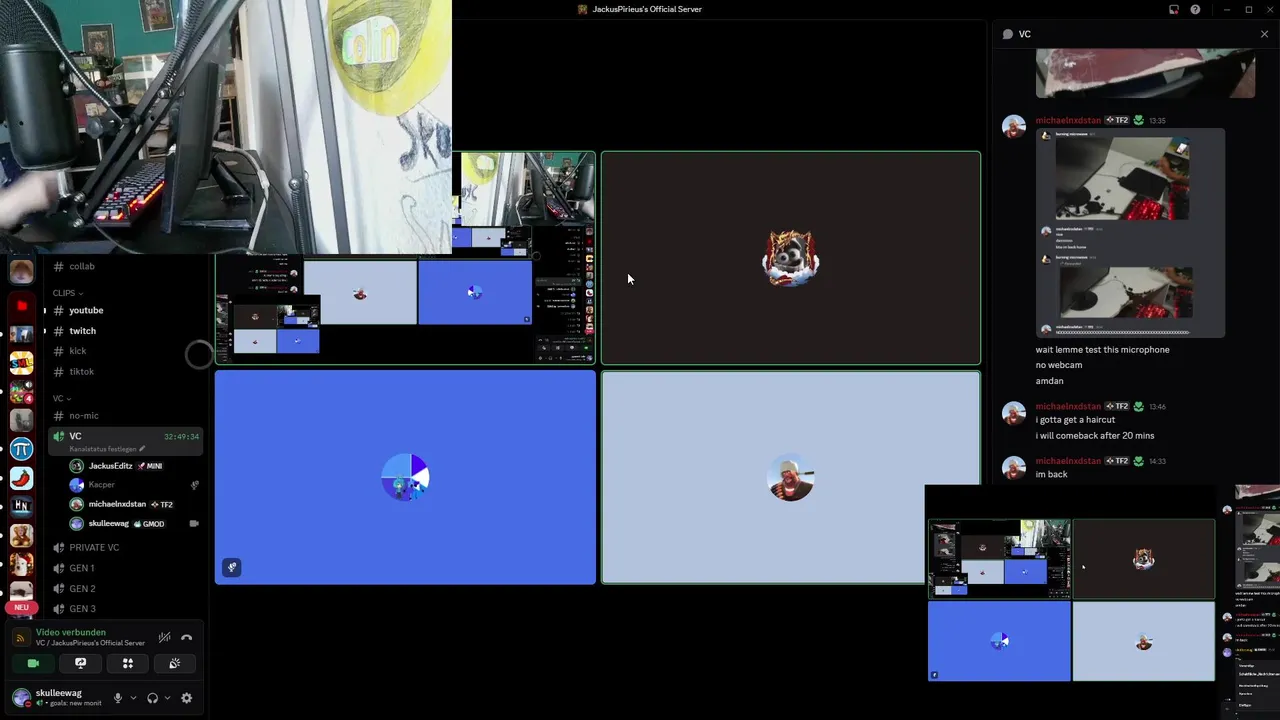Viewport: 1280px width, 720px height.
Task: Open michaelnxdstan username at 14:33 message
Action: point(1068,461)
